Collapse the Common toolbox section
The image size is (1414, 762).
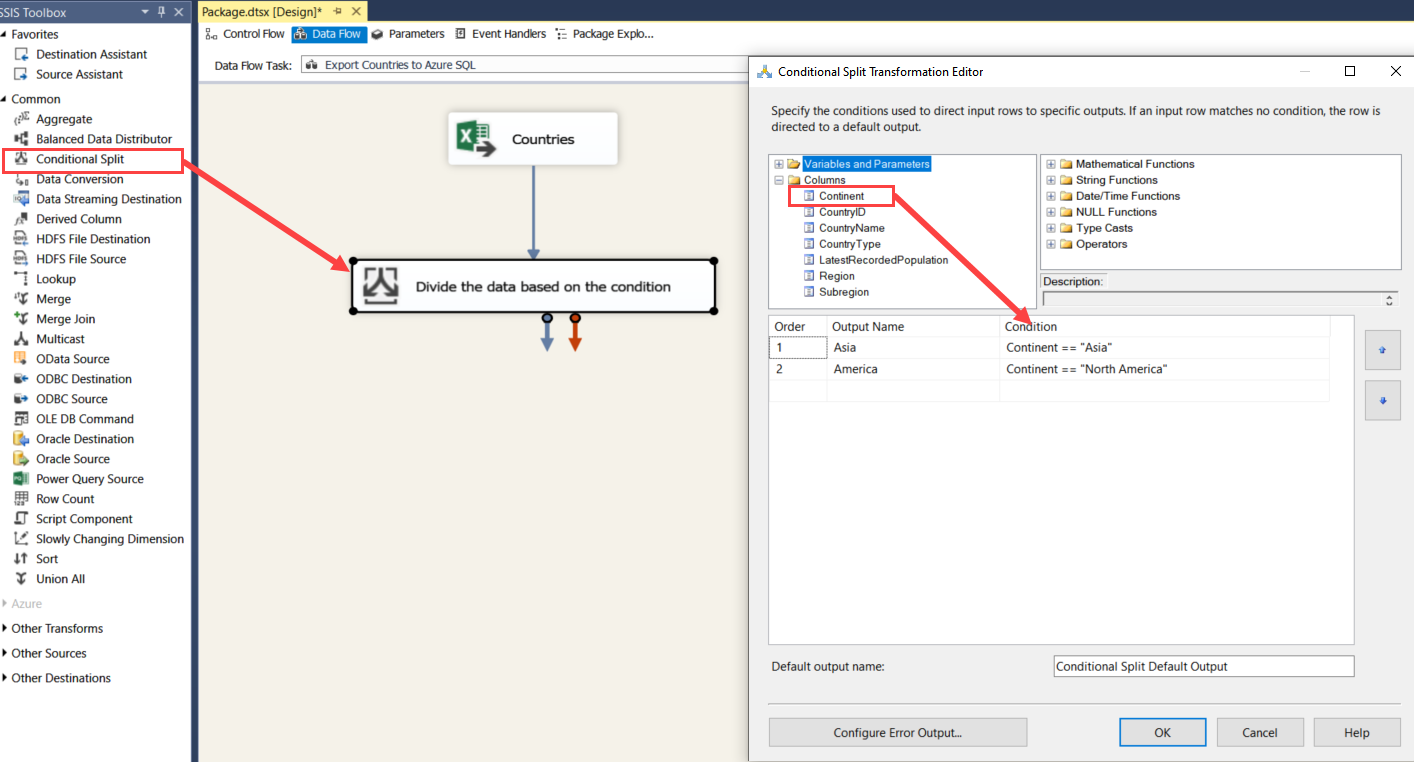[x=5, y=99]
